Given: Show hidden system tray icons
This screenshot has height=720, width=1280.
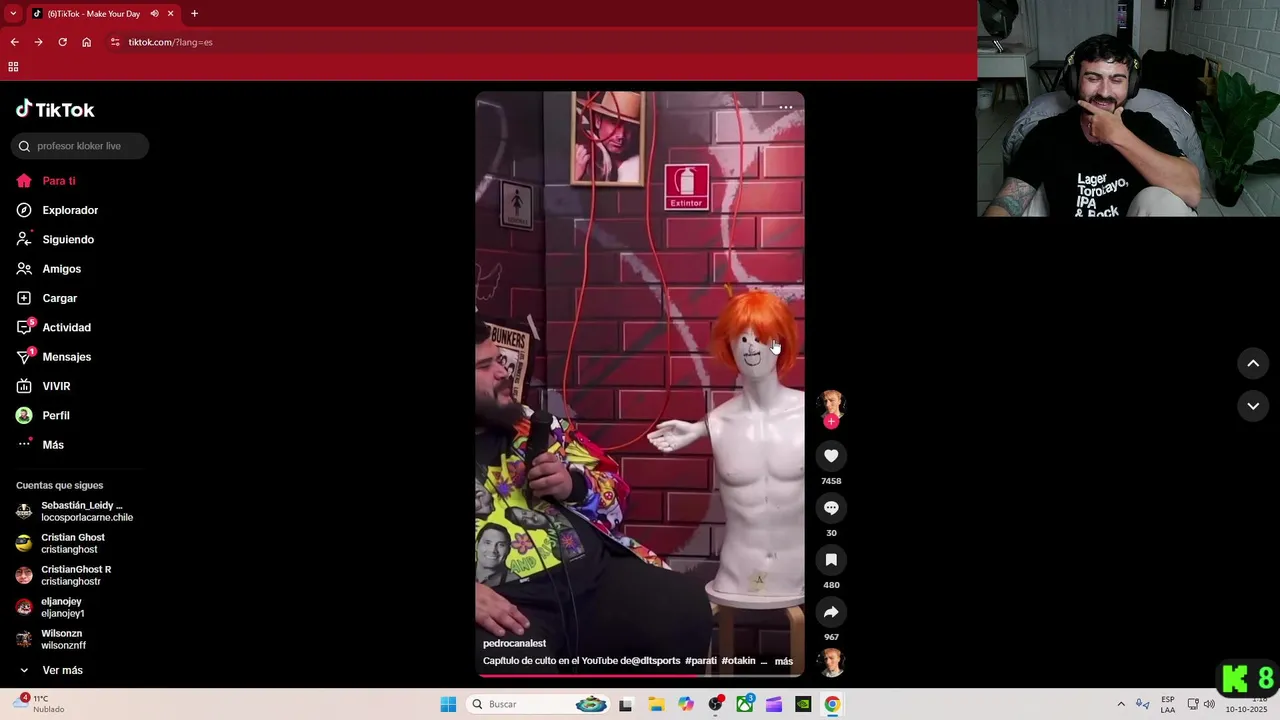Looking at the screenshot, I should (x=1121, y=704).
